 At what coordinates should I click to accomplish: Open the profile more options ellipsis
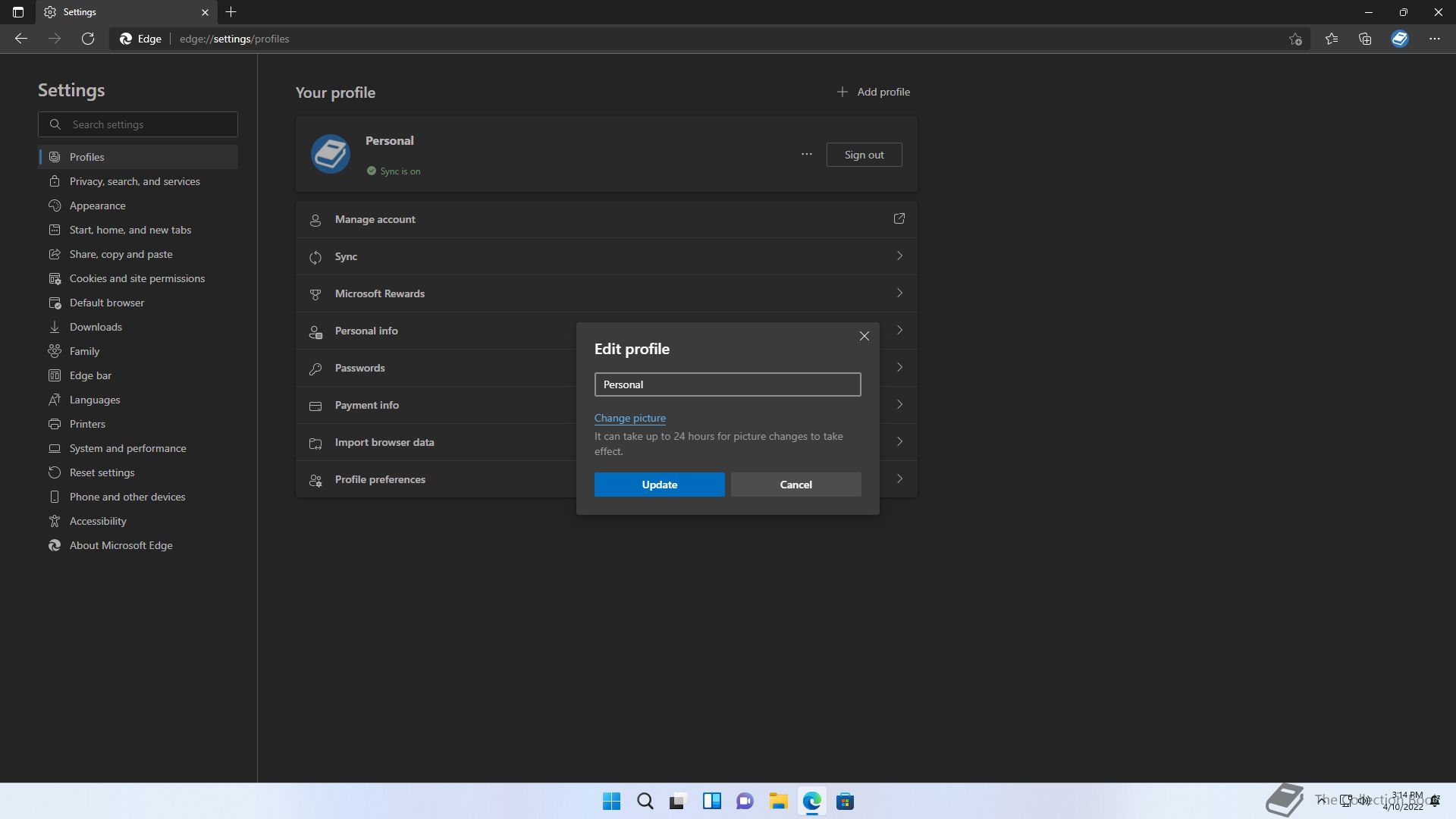[806, 155]
